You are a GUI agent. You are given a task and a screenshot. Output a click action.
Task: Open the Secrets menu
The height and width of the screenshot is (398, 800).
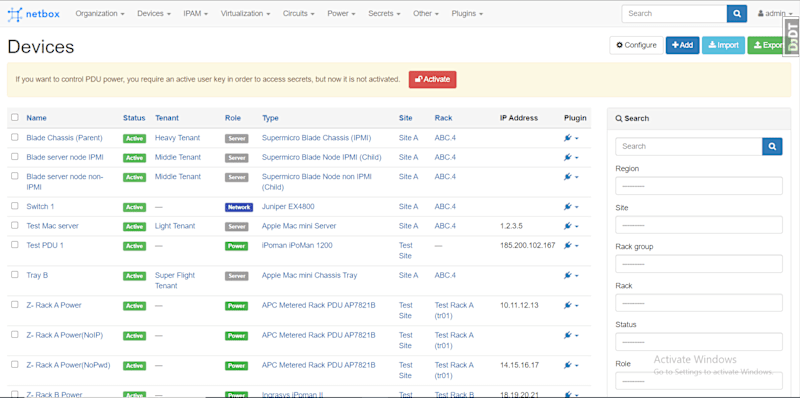click(384, 14)
